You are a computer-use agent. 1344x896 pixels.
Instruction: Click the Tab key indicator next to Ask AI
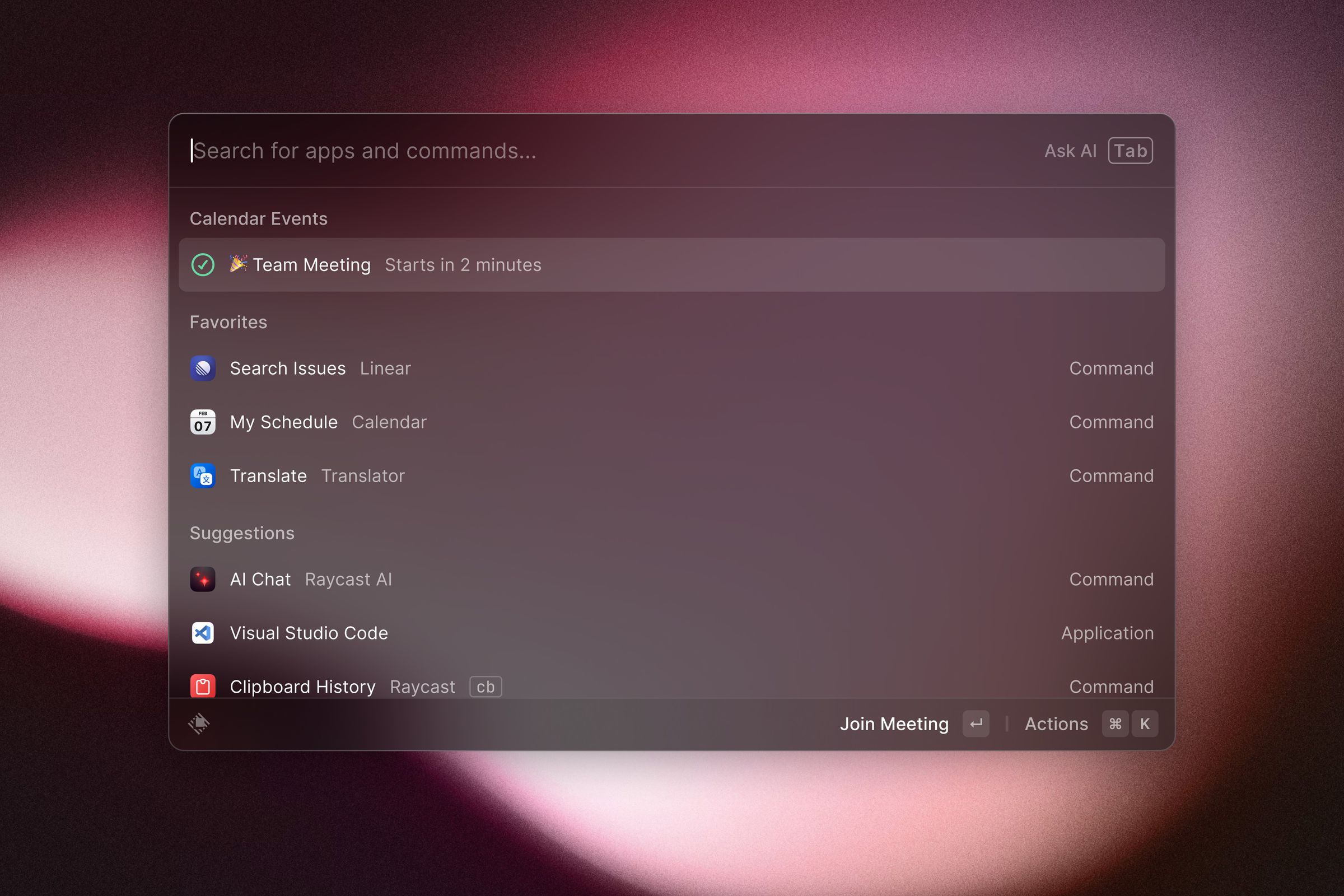[1130, 150]
